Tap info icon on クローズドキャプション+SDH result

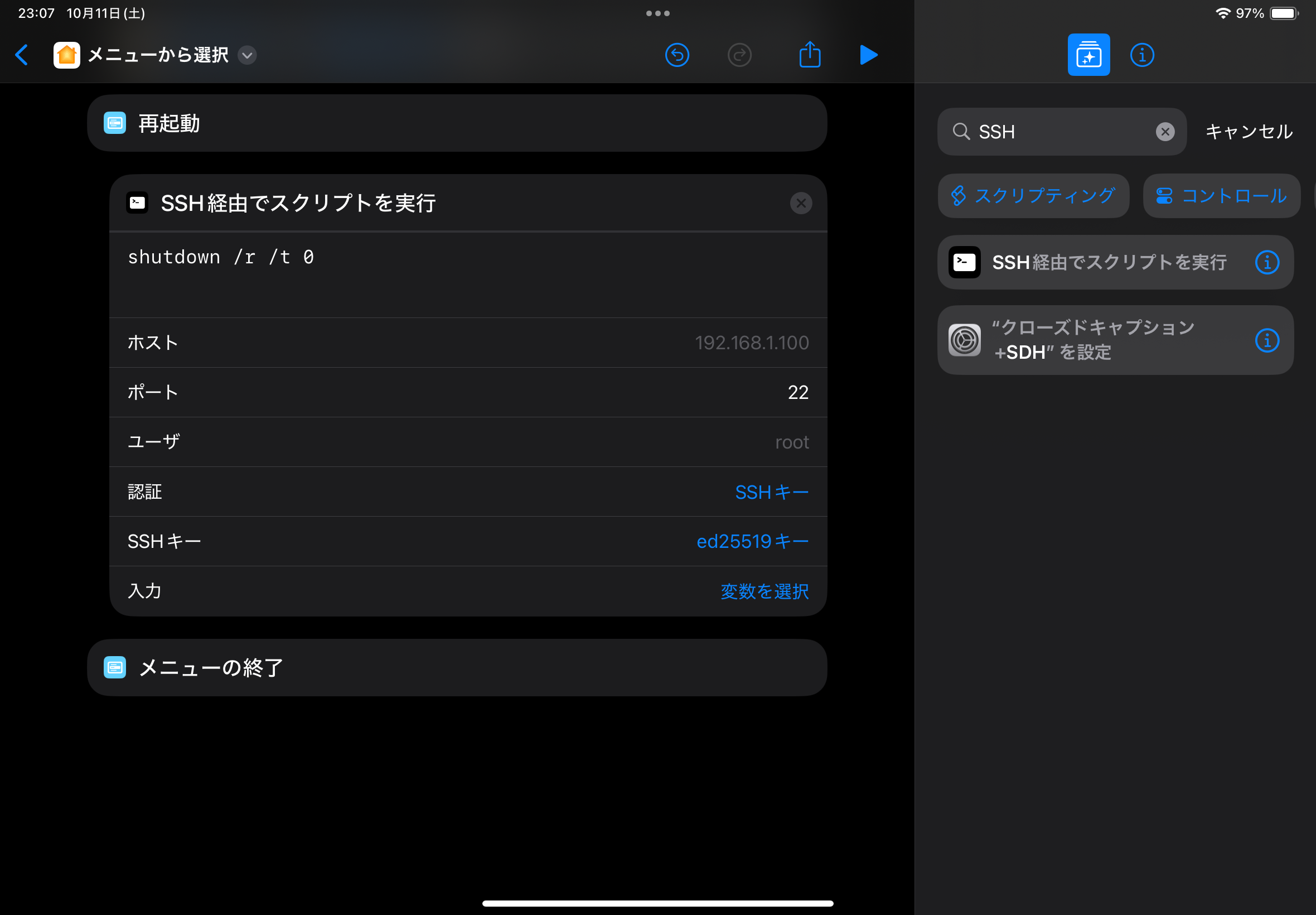(1269, 340)
